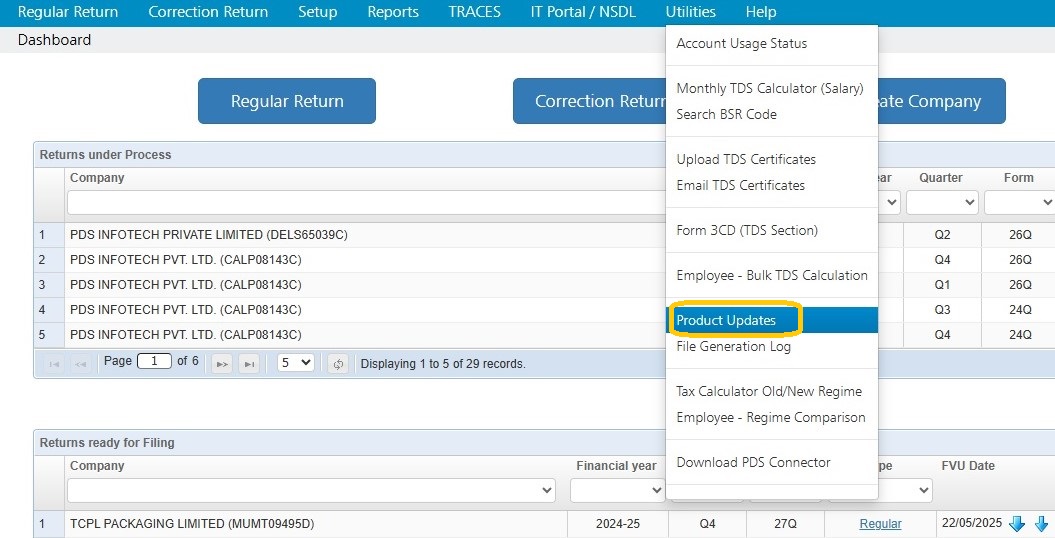
Task: Go to the first page of records
Action: (x=54, y=364)
